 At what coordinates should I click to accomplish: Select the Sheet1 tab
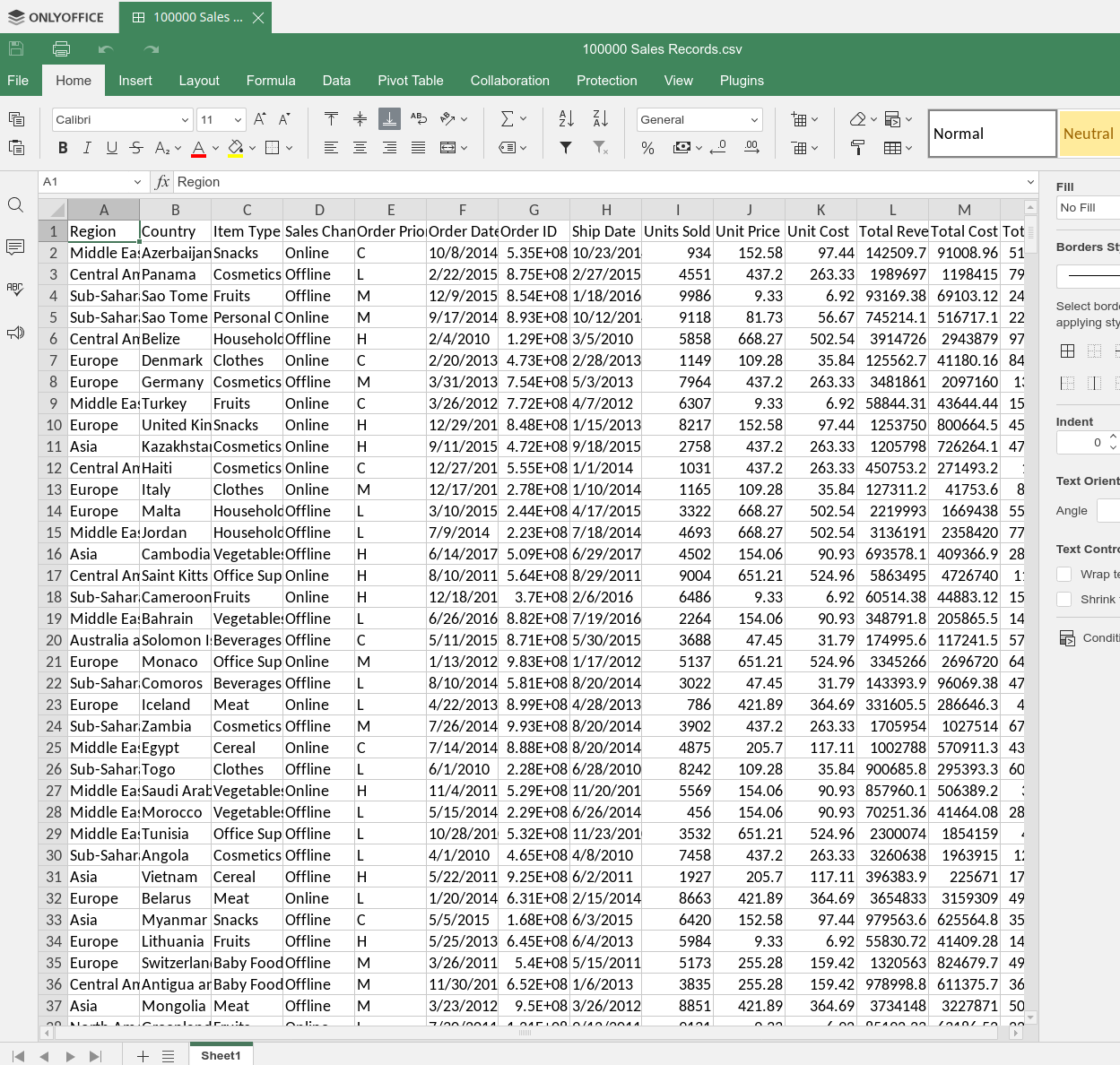(x=221, y=1055)
